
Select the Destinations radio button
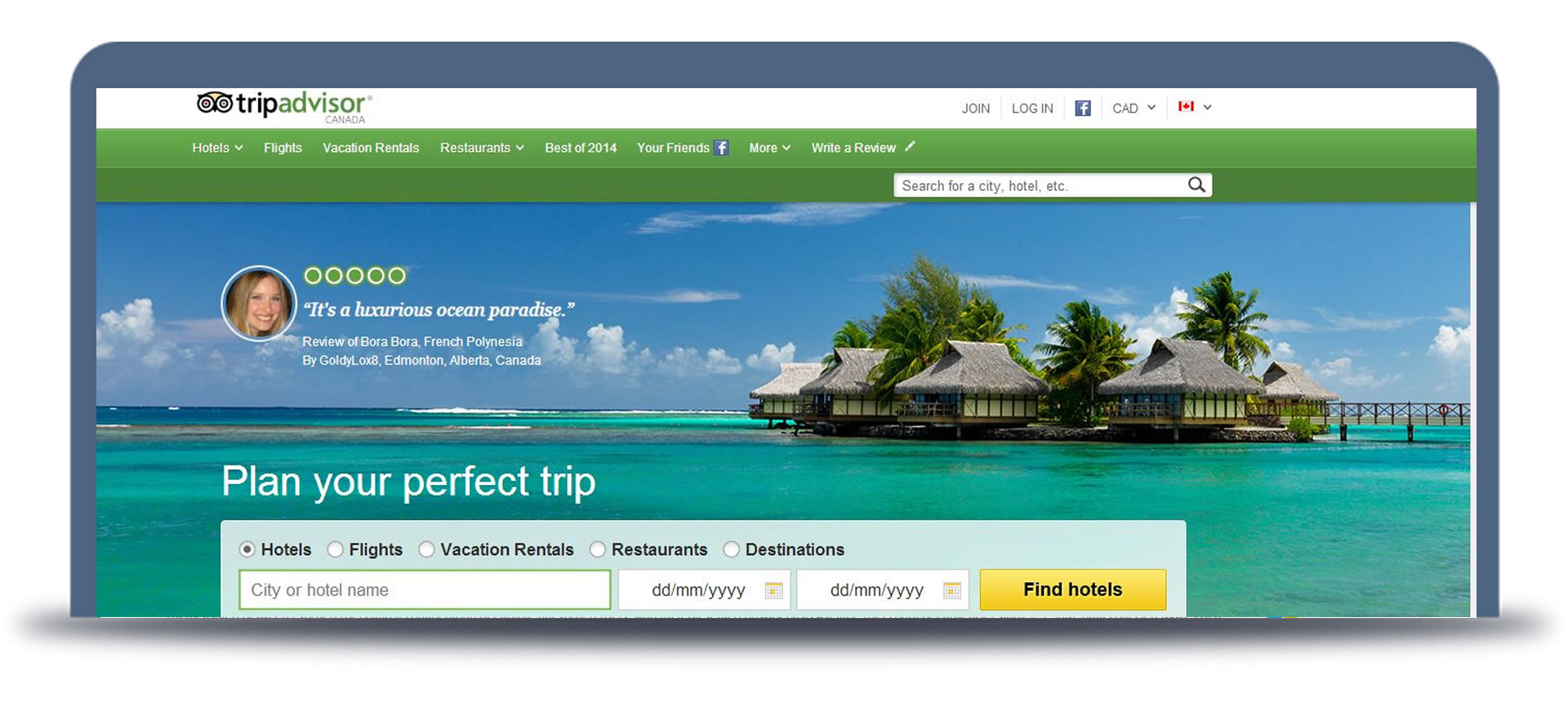[731, 549]
